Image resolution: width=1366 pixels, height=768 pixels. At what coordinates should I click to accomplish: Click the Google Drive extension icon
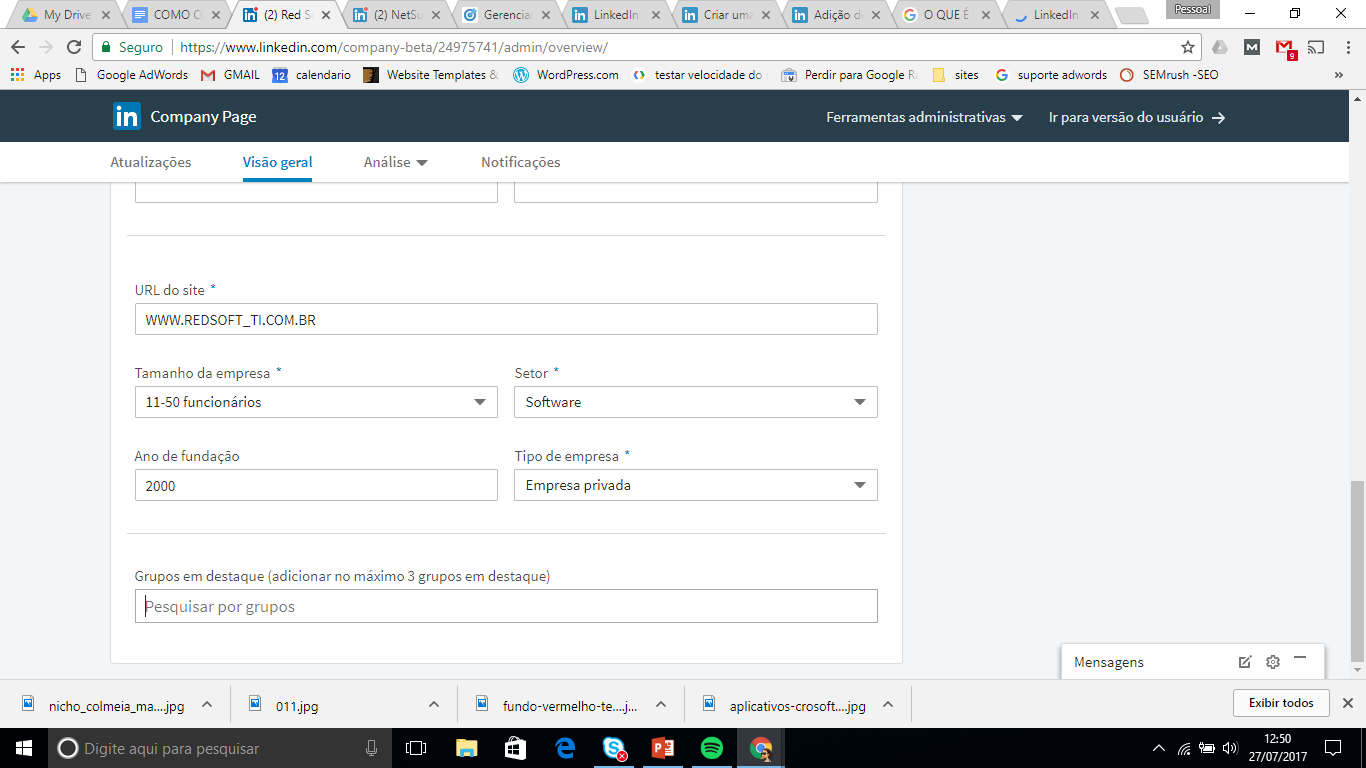point(1219,47)
